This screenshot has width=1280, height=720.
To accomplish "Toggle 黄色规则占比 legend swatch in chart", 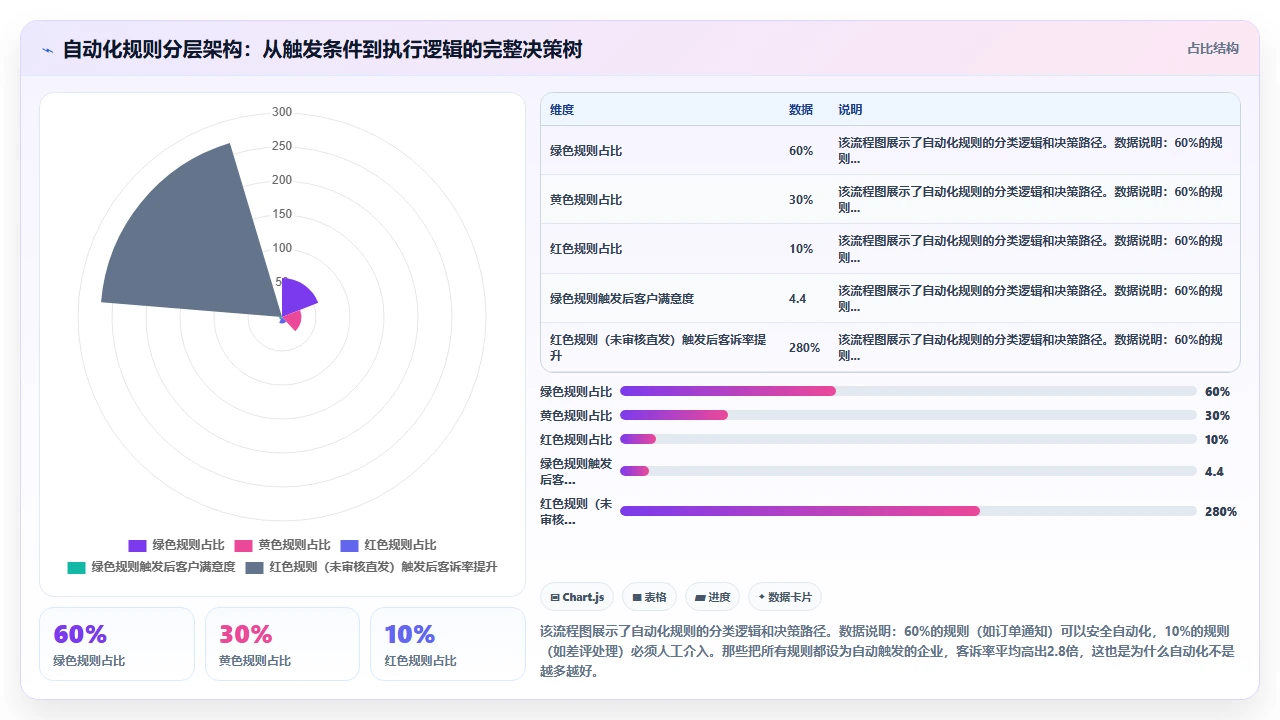I will [243, 546].
